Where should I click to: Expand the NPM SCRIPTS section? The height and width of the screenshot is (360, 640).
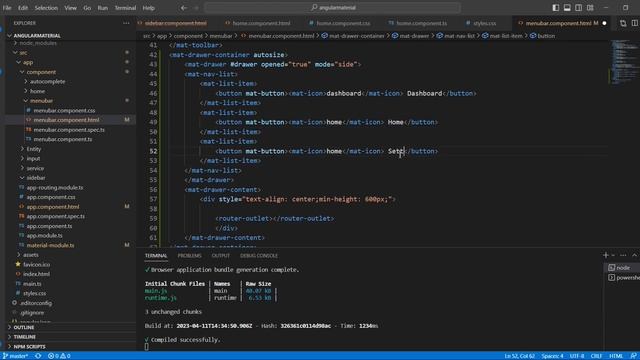(x=29, y=347)
